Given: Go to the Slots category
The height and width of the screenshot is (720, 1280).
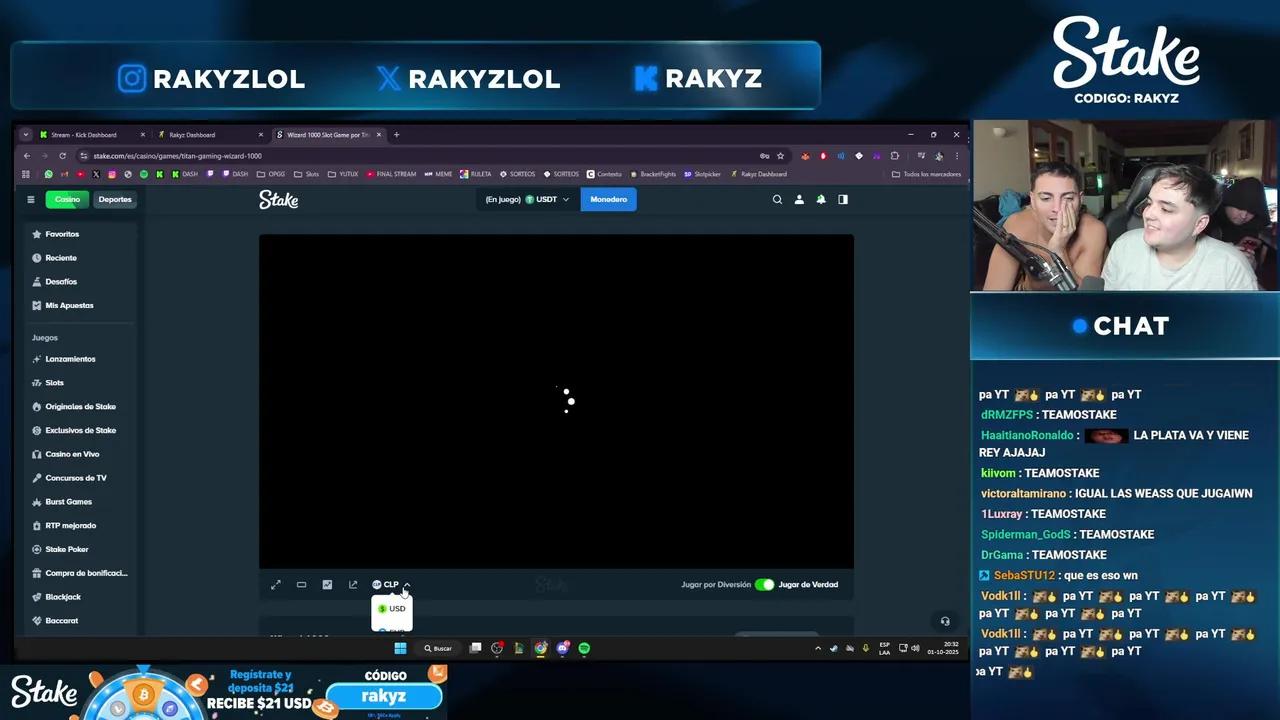Looking at the screenshot, I should pos(80,383).
